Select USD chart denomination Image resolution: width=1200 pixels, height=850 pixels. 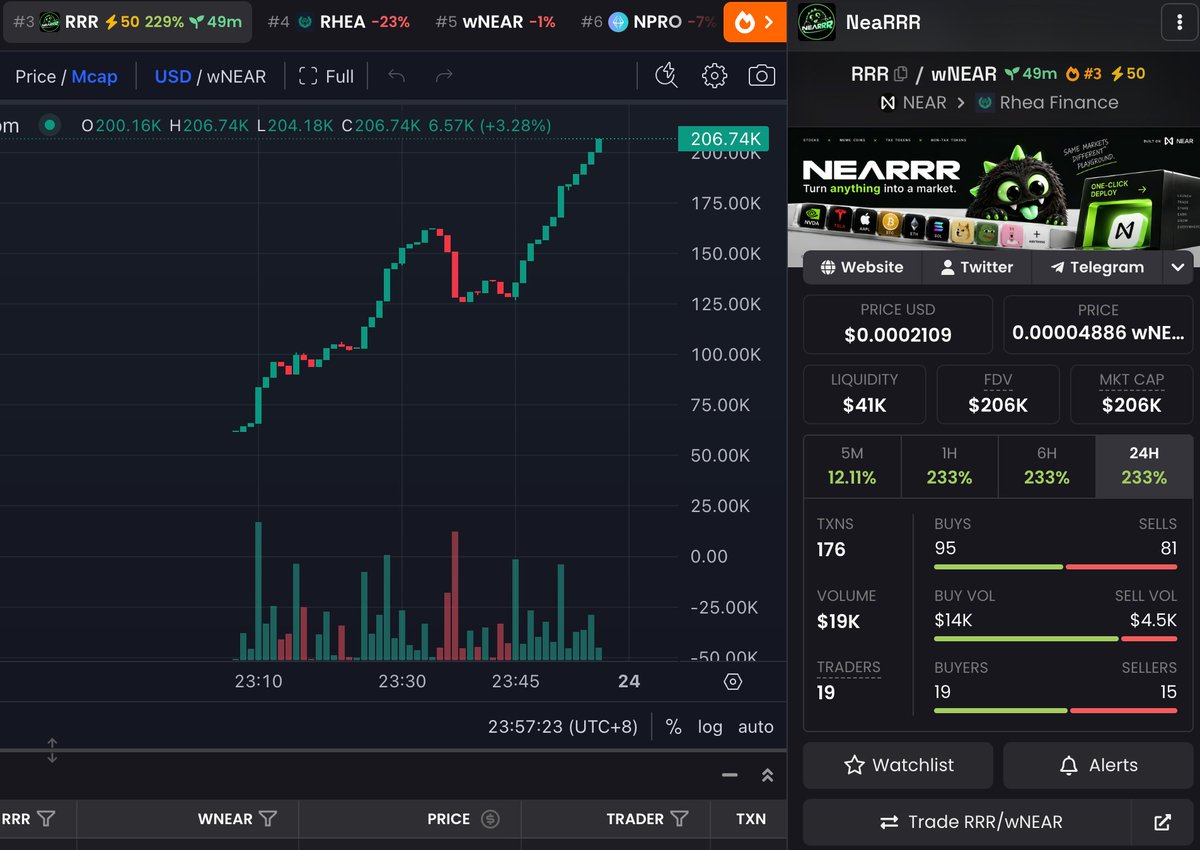tap(173, 76)
